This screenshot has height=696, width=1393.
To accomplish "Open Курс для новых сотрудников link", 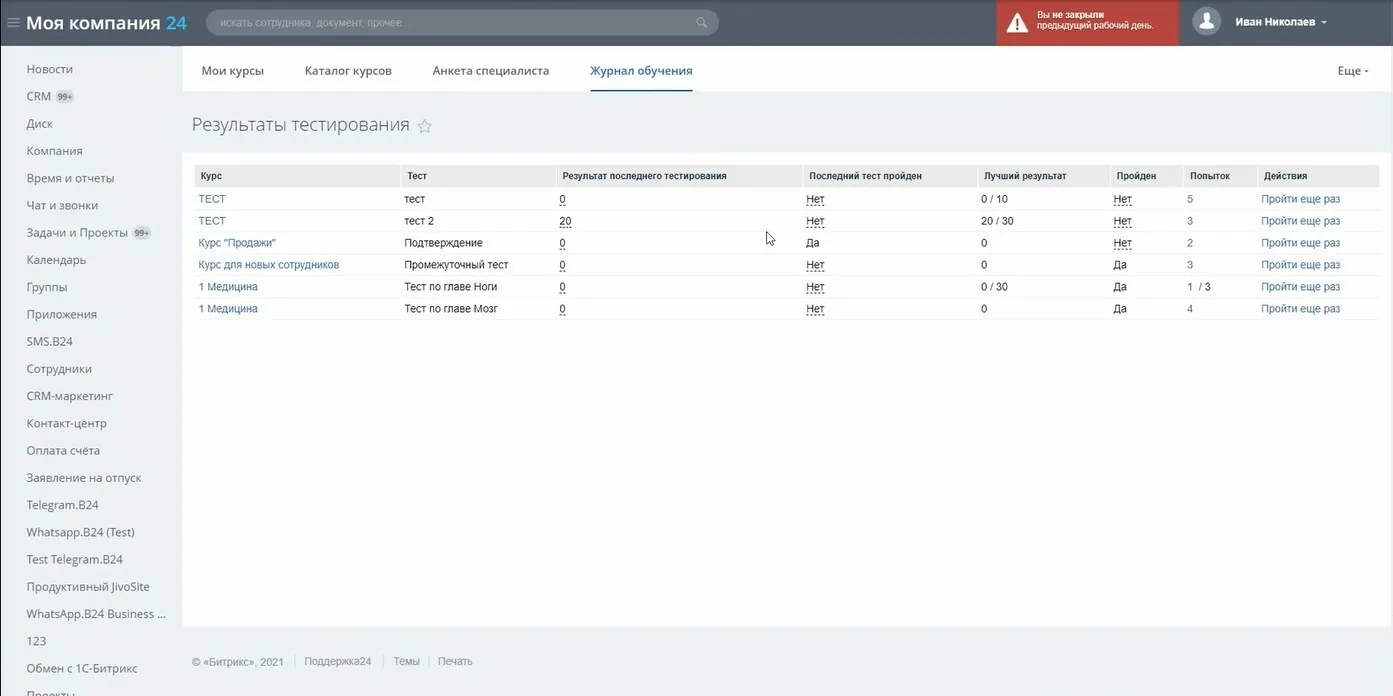I will 269,265.
